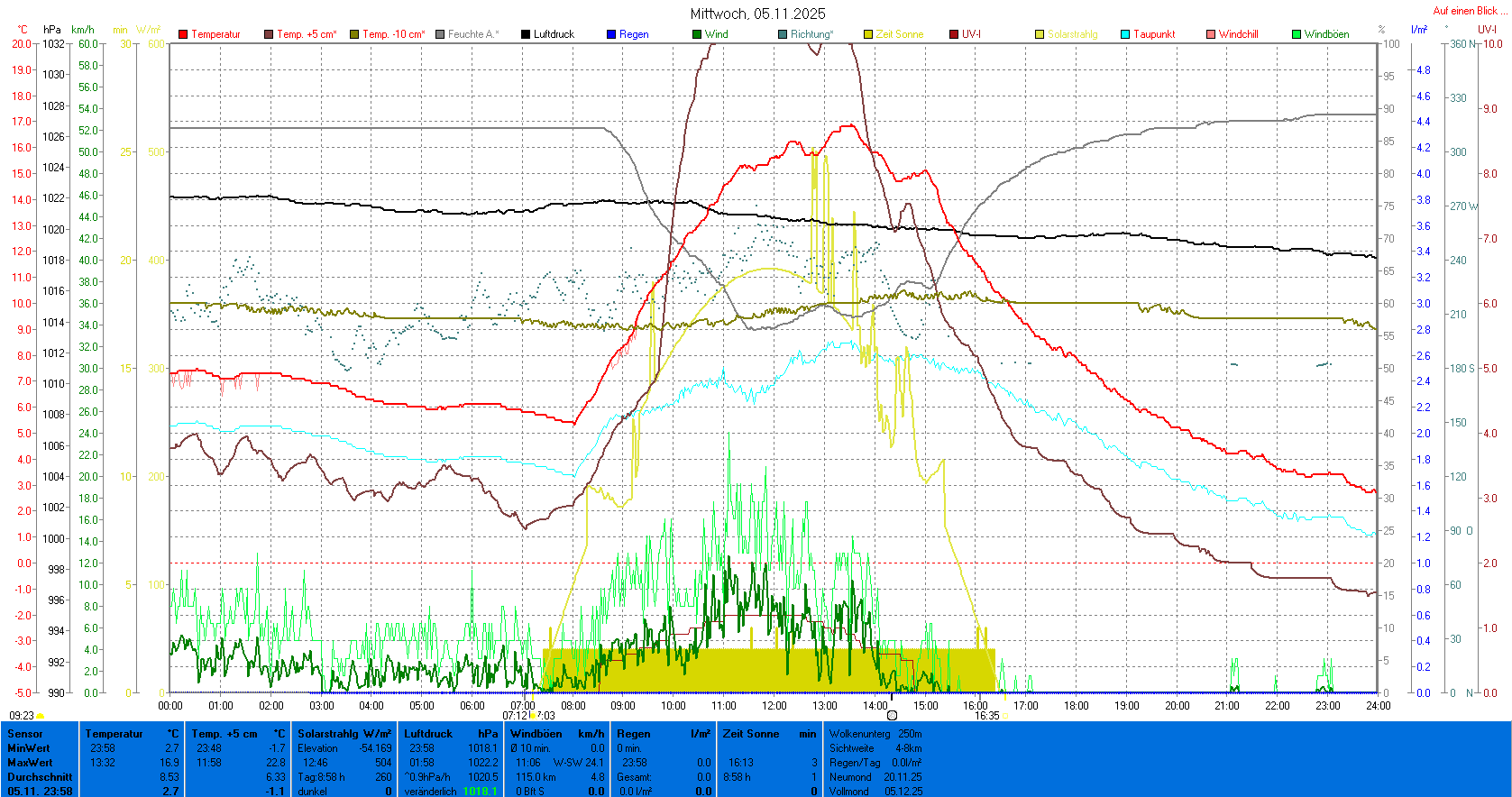Click the 16:35 sunset time marker

tap(986, 716)
